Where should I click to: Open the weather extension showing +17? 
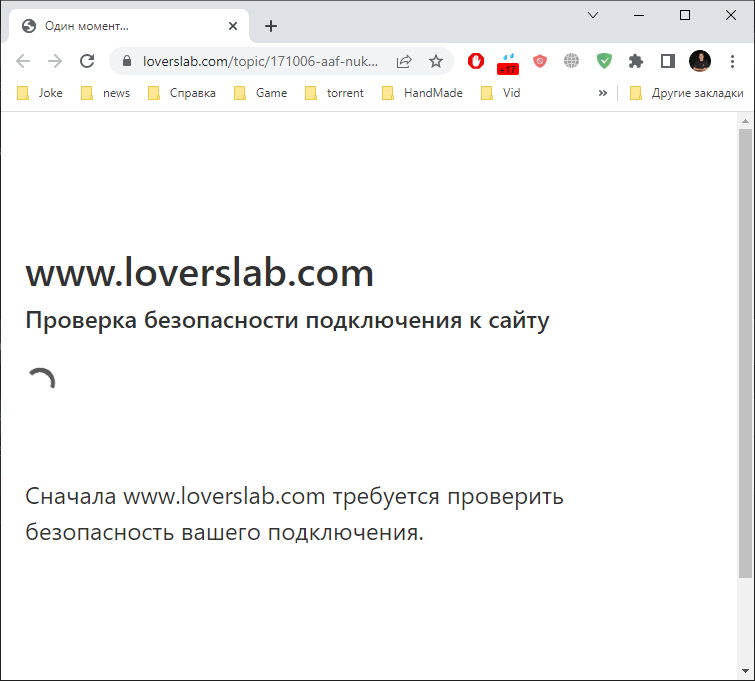coord(508,62)
